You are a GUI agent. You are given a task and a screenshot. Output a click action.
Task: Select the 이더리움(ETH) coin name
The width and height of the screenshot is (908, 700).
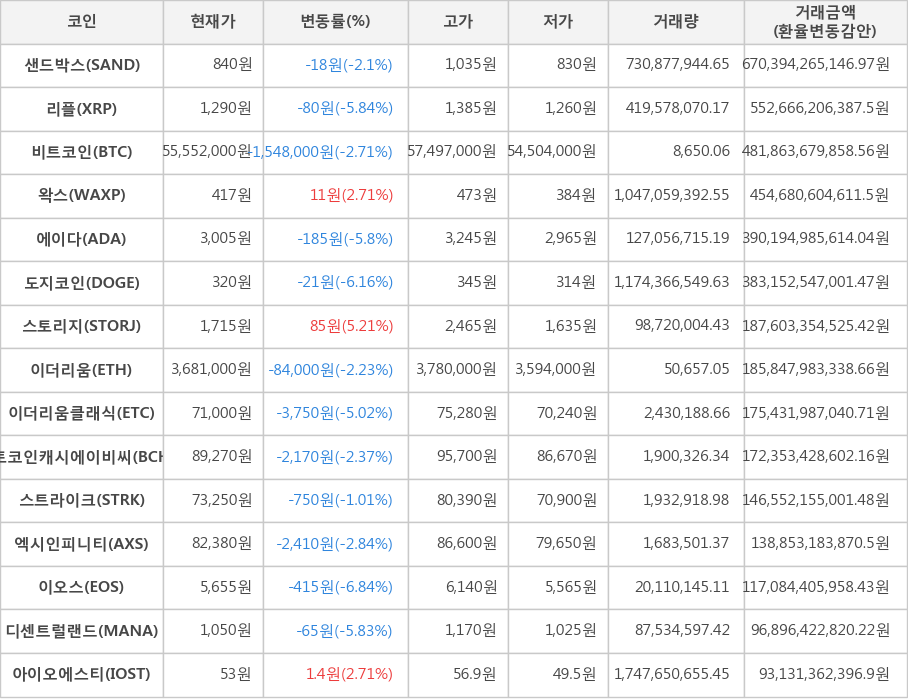(x=82, y=370)
